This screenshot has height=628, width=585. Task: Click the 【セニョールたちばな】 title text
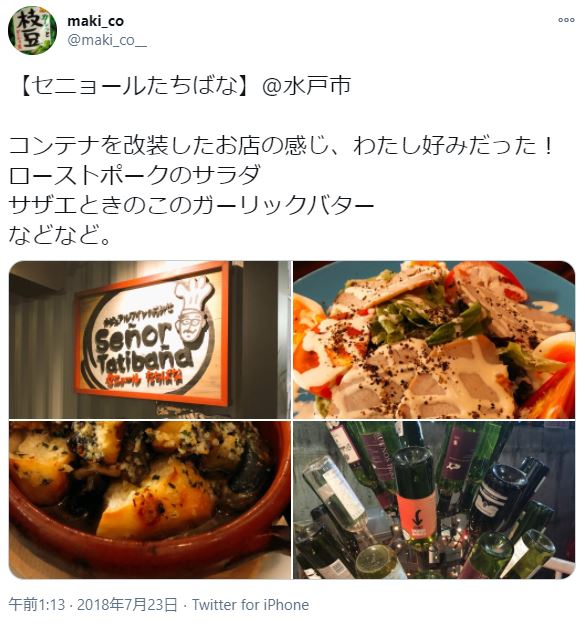pyautogui.click(x=136, y=86)
